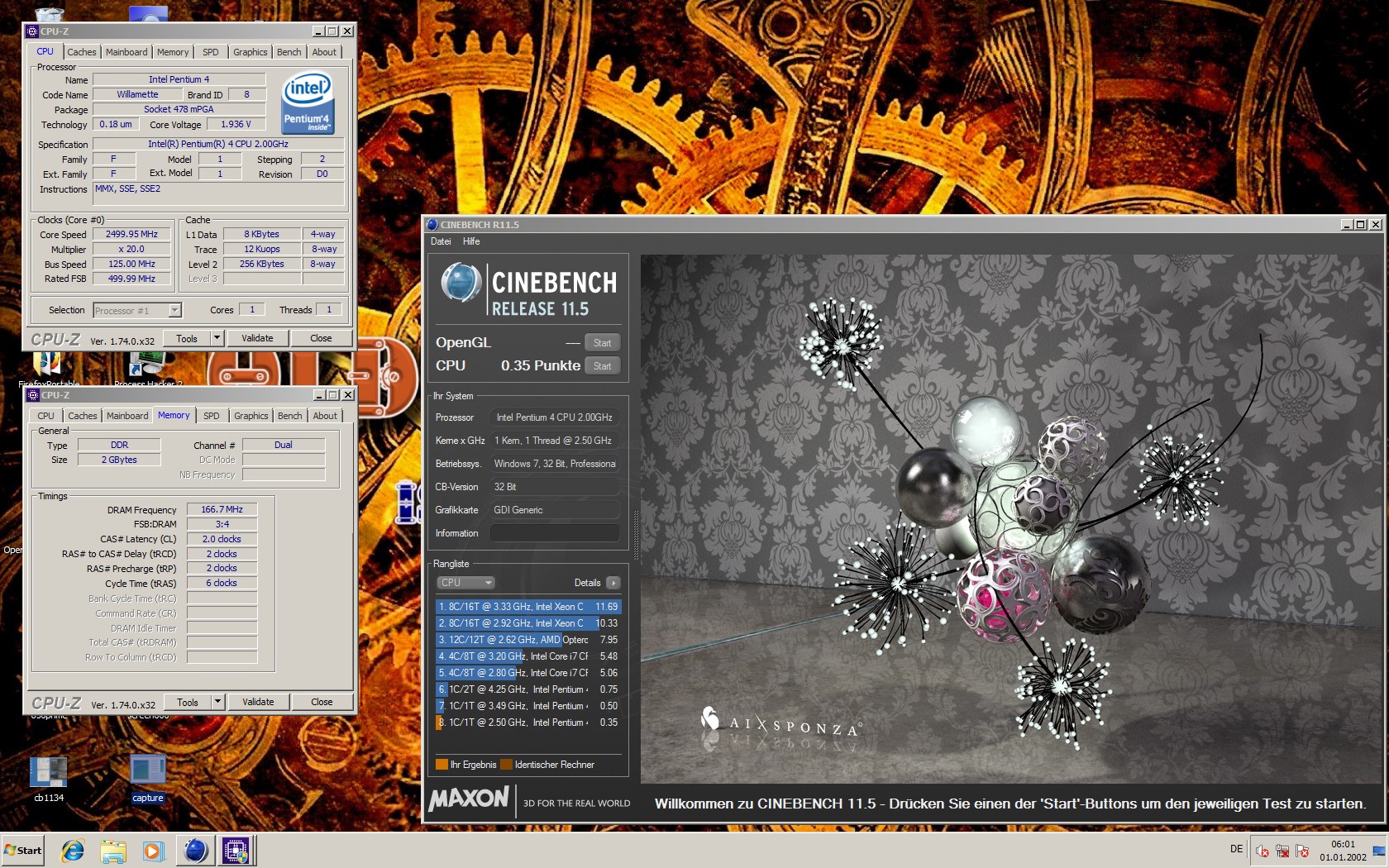Select the Process Hacker 2 desktop icon

click(x=148, y=370)
